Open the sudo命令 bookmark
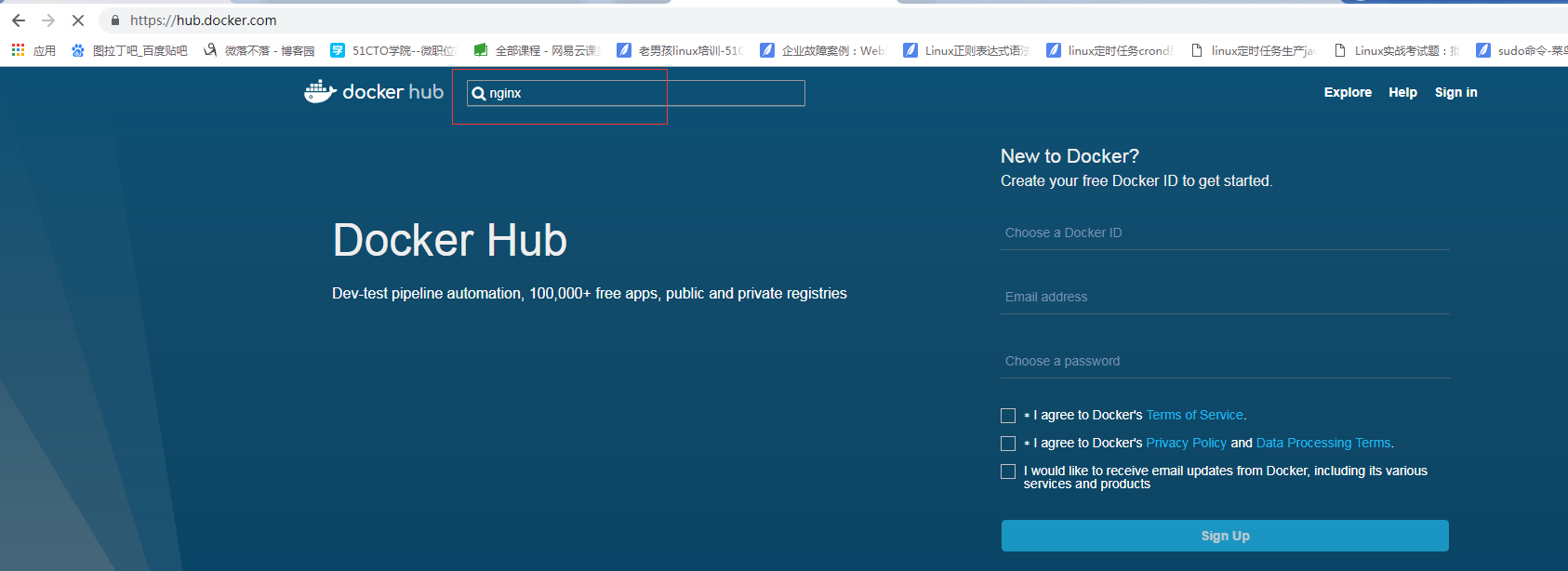The height and width of the screenshot is (571, 1568). [x=1521, y=50]
